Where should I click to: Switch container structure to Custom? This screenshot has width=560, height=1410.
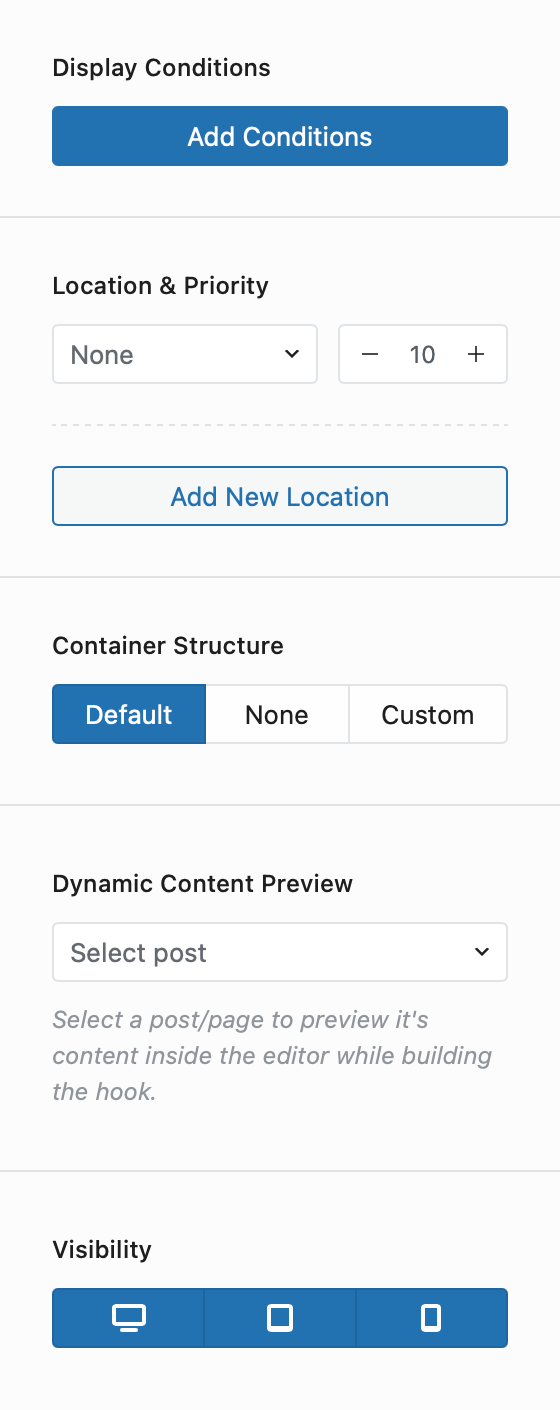428,714
